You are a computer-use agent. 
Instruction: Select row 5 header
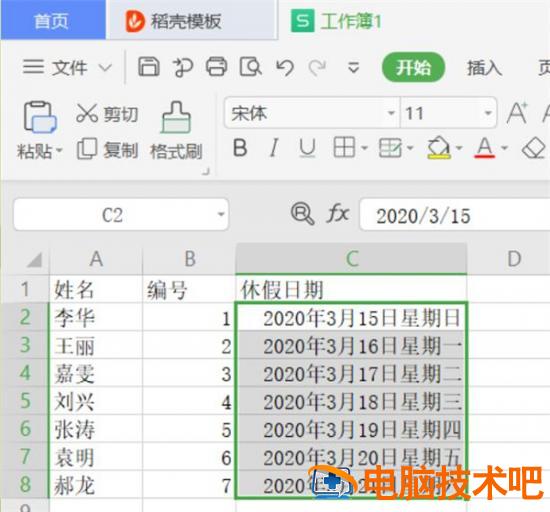pyautogui.click(x=24, y=400)
